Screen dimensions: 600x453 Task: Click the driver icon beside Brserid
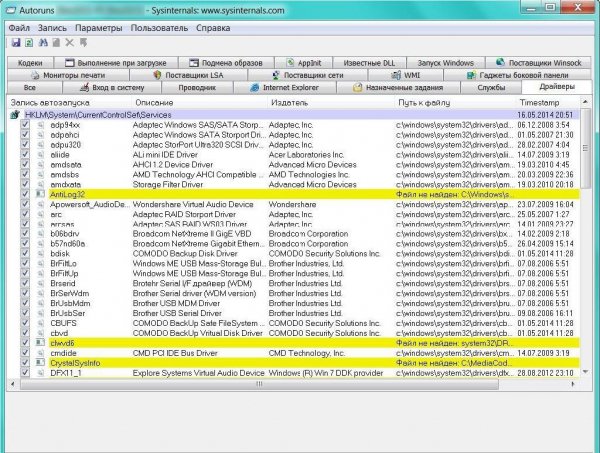coord(41,284)
